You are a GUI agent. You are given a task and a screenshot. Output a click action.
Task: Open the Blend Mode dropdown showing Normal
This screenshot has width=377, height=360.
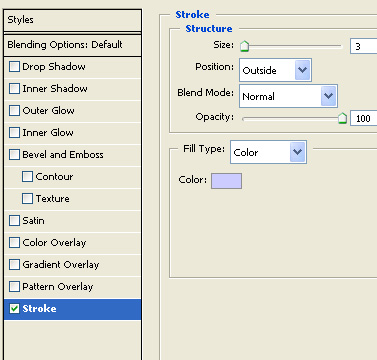(x=288, y=96)
